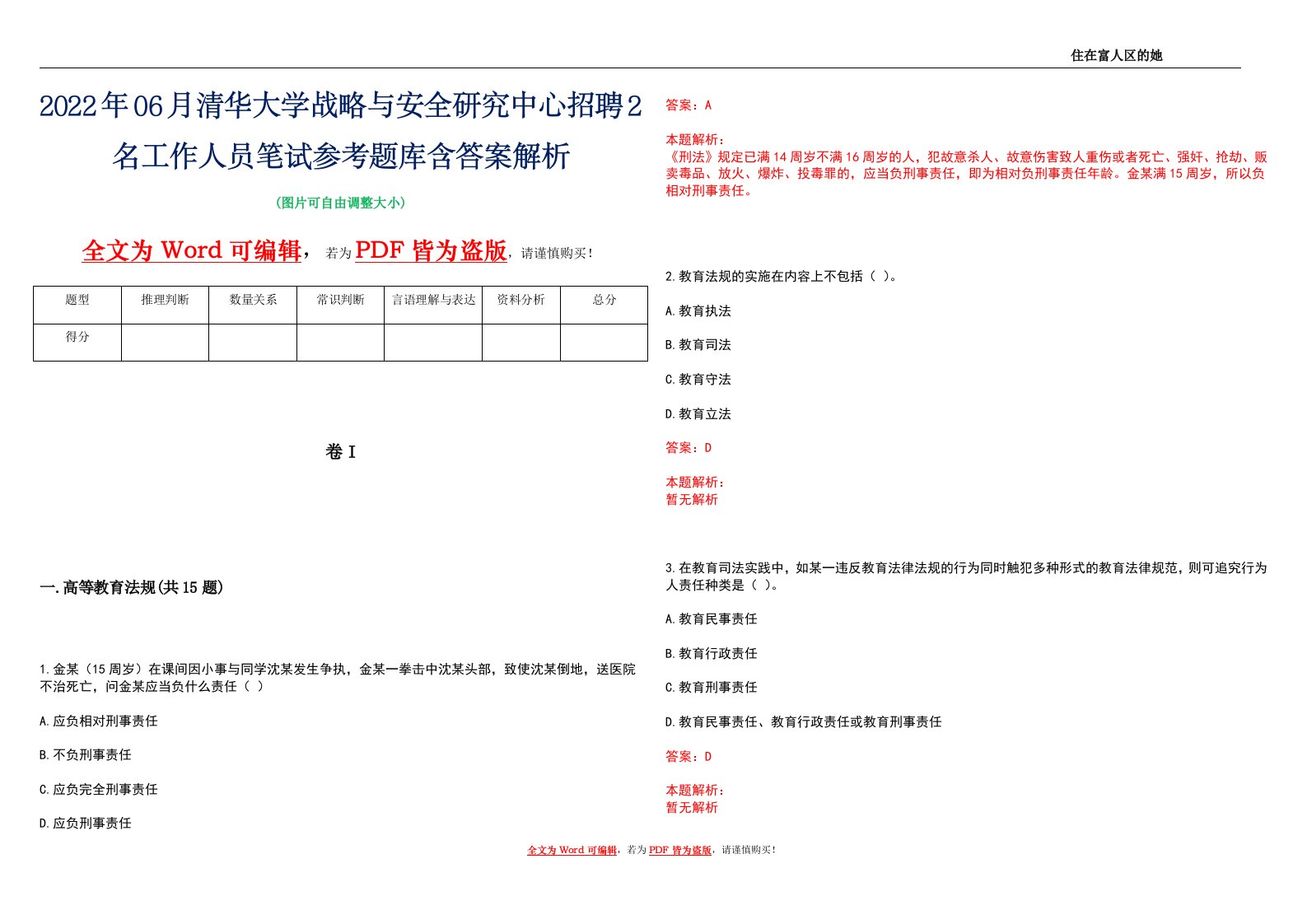Select option A.应负相对刑事责任

coord(98,721)
